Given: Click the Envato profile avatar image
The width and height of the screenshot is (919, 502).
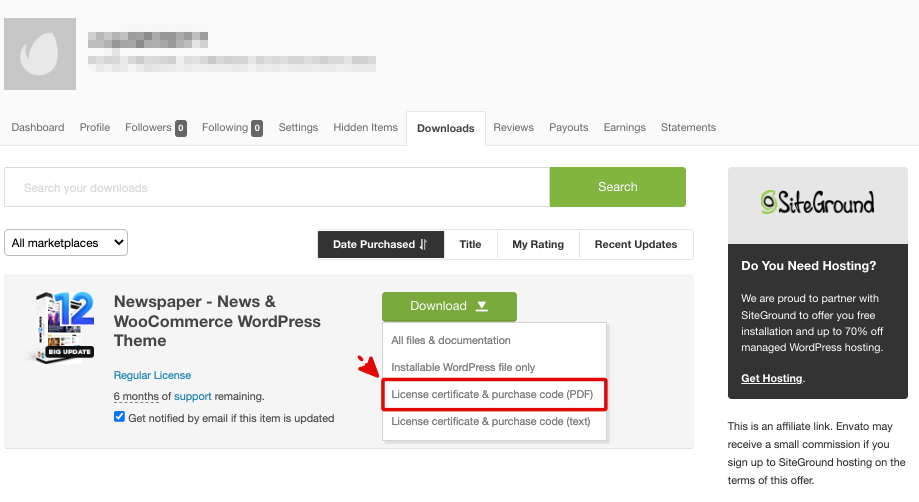Looking at the screenshot, I should (x=40, y=54).
